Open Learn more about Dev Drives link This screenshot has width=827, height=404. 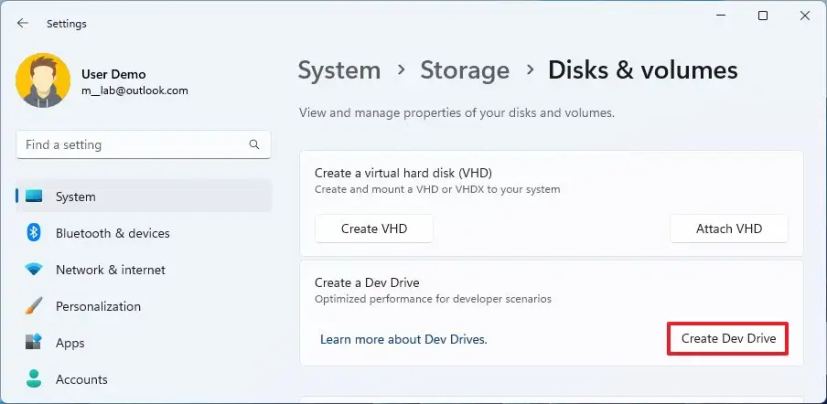tap(403, 339)
